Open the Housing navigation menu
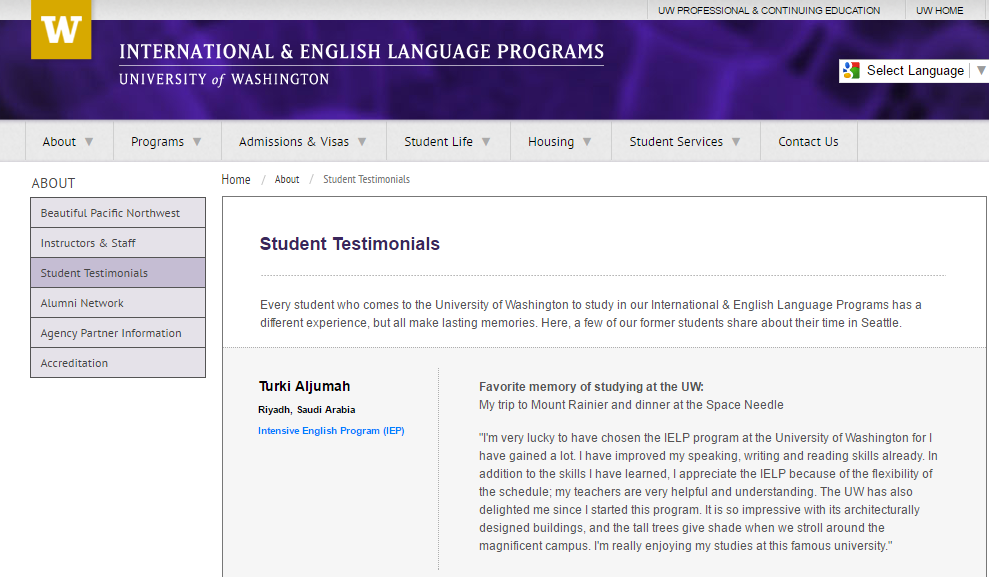The width and height of the screenshot is (989, 577). (551, 142)
